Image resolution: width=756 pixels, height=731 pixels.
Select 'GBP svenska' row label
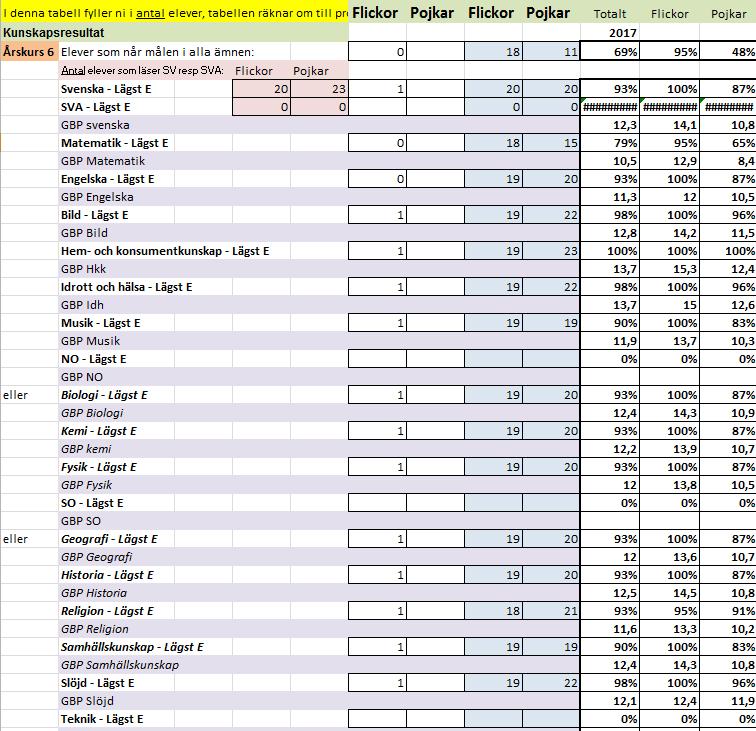[95, 125]
